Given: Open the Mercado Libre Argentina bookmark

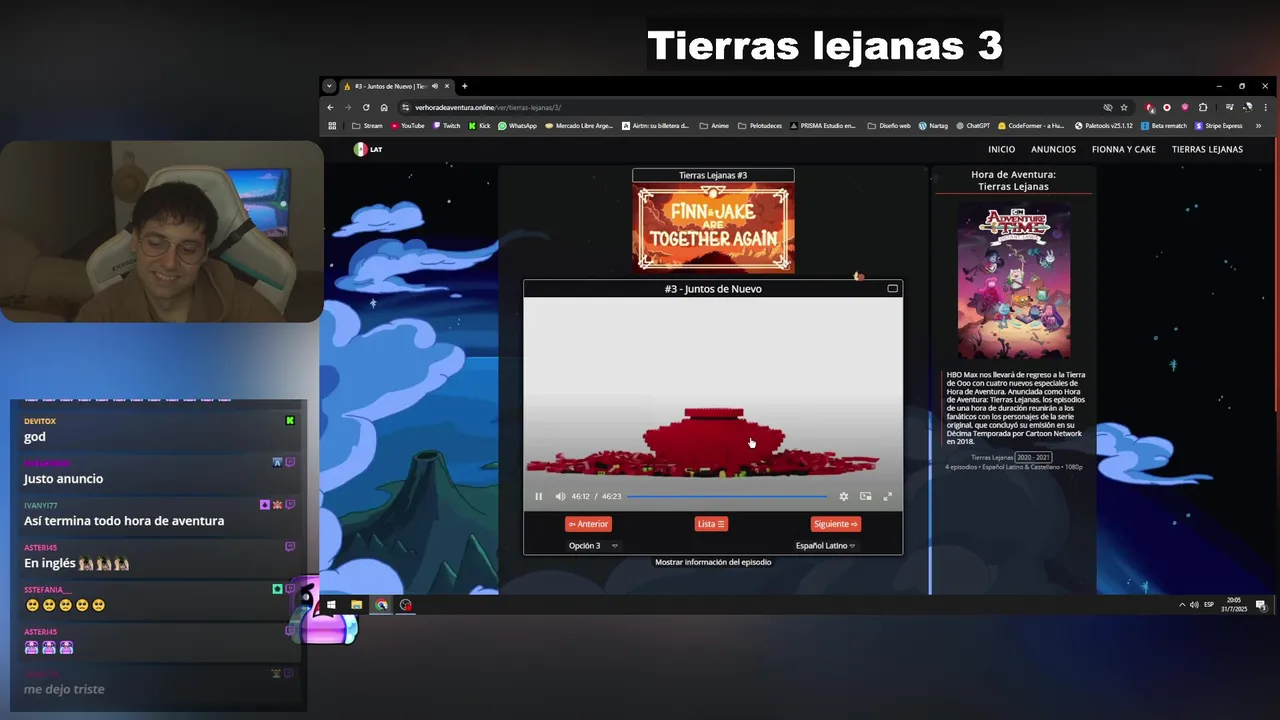Looking at the screenshot, I should [579, 126].
